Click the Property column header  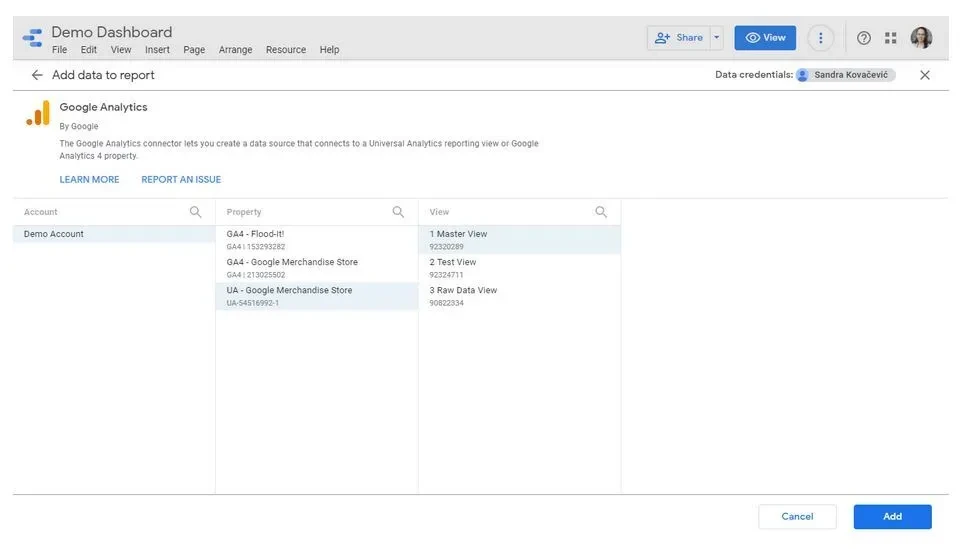[x=244, y=212]
